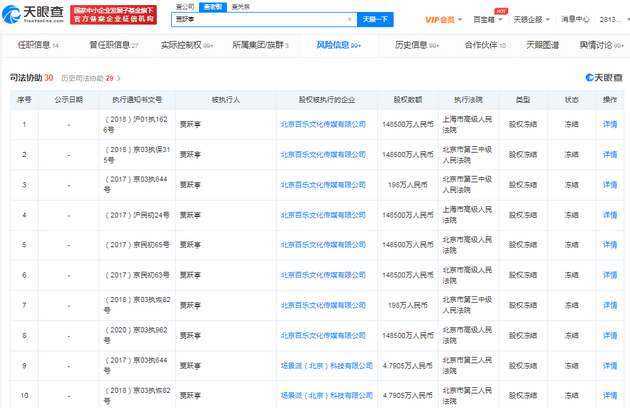The height and width of the screenshot is (408, 630).
Task: Click the 执行通知书文号 column header
Action: [x=137, y=100]
